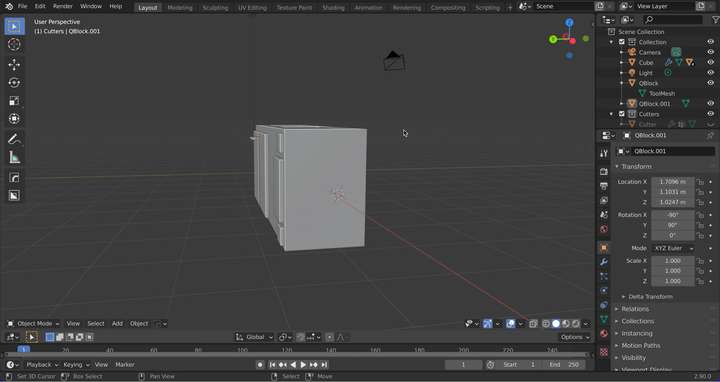The width and height of the screenshot is (720, 382).
Task: Uncheck the Cutters collection checkbox
Action: point(622,114)
